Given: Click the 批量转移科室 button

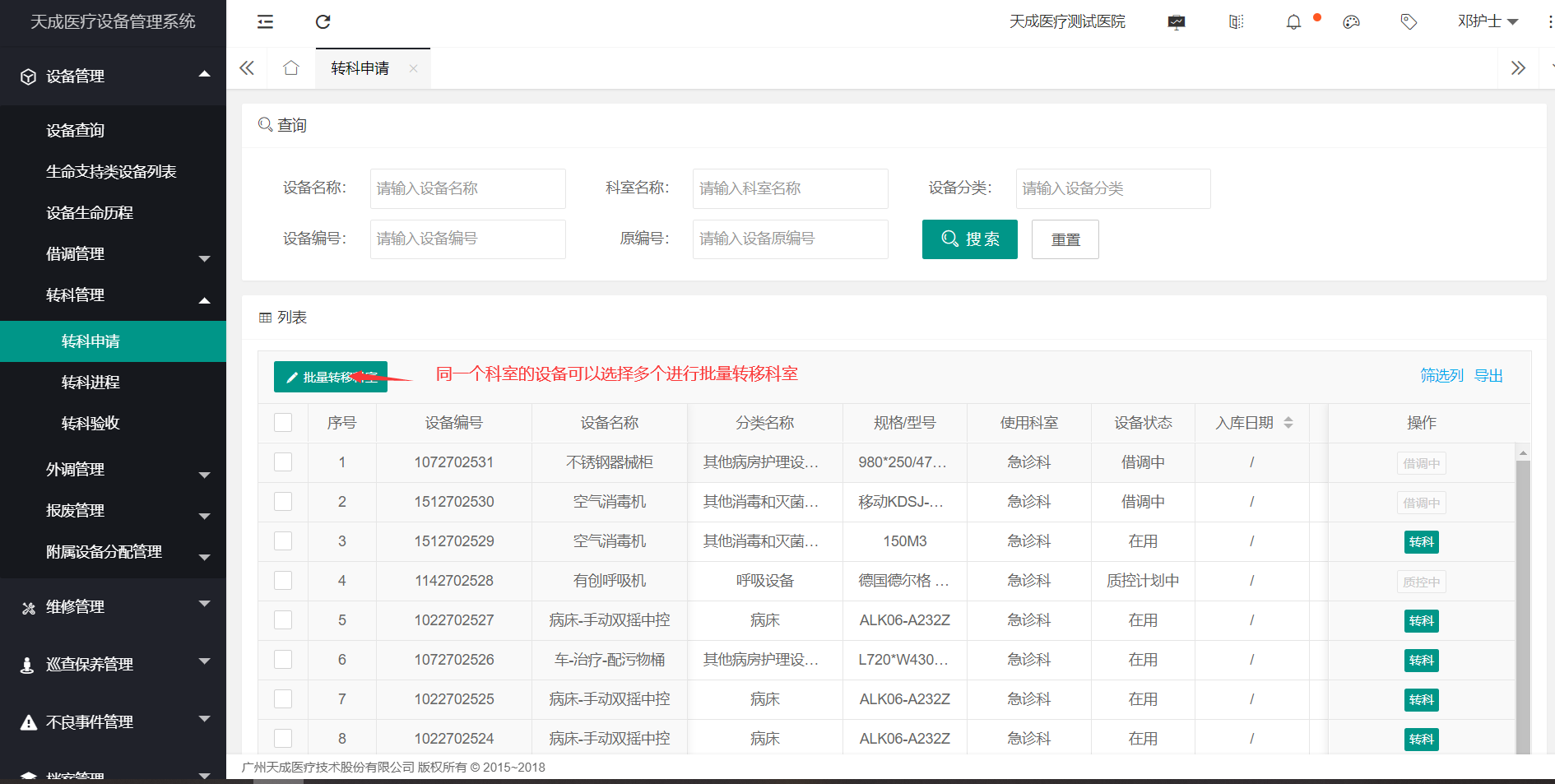Looking at the screenshot, I should point(331,377).
